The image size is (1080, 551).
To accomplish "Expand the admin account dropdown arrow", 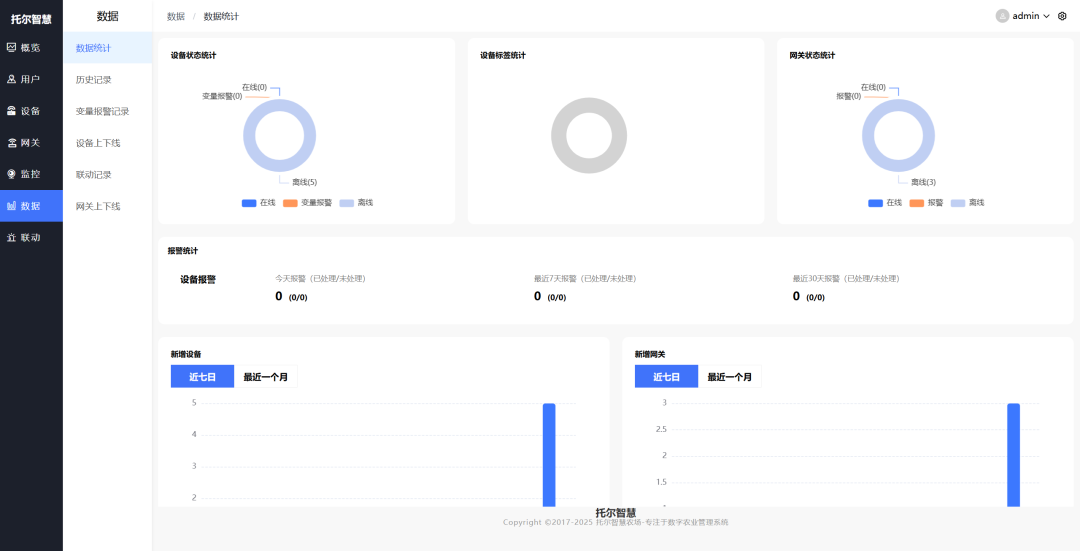I will click(1046, 16).
